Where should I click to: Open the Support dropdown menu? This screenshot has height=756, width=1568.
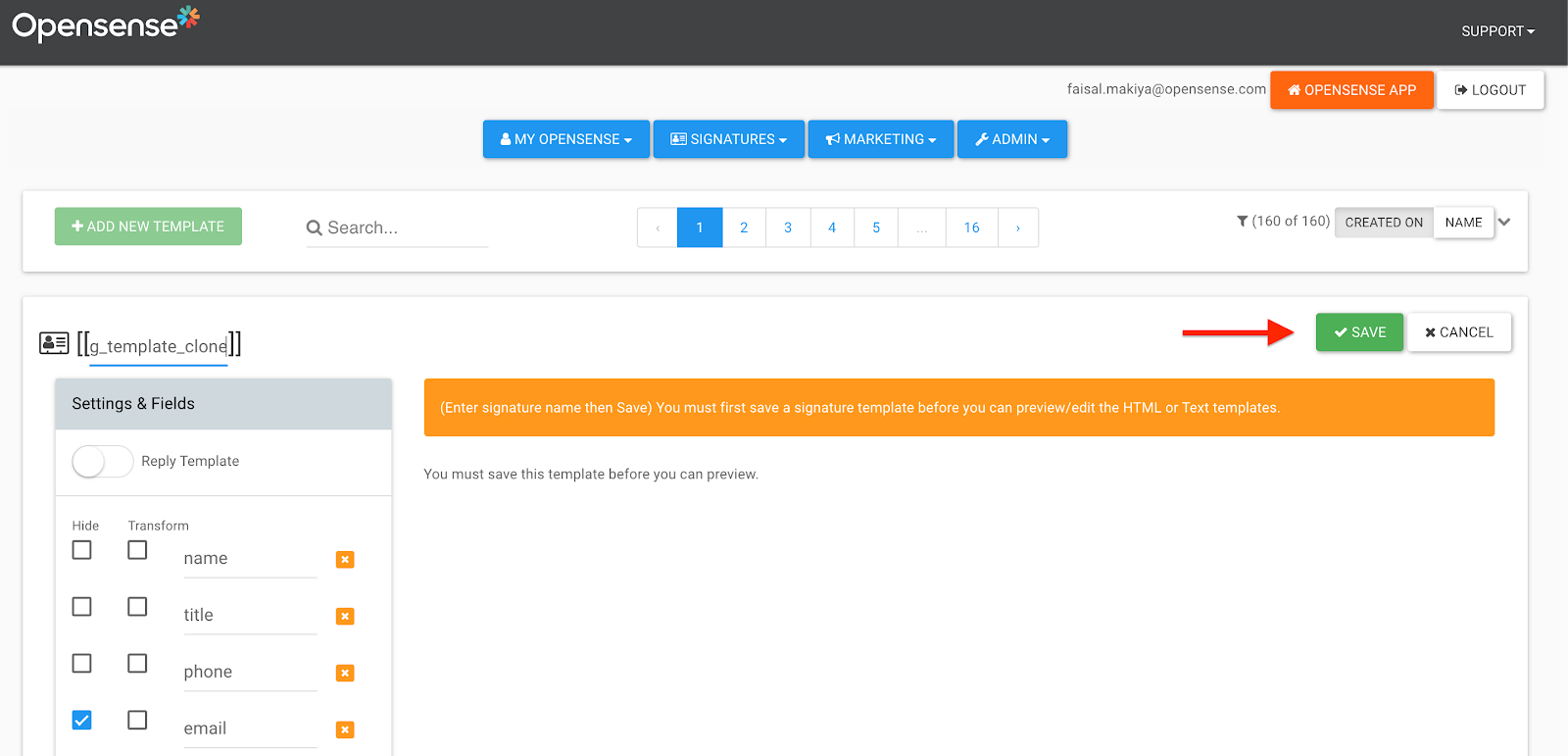tap(1497, 31)
